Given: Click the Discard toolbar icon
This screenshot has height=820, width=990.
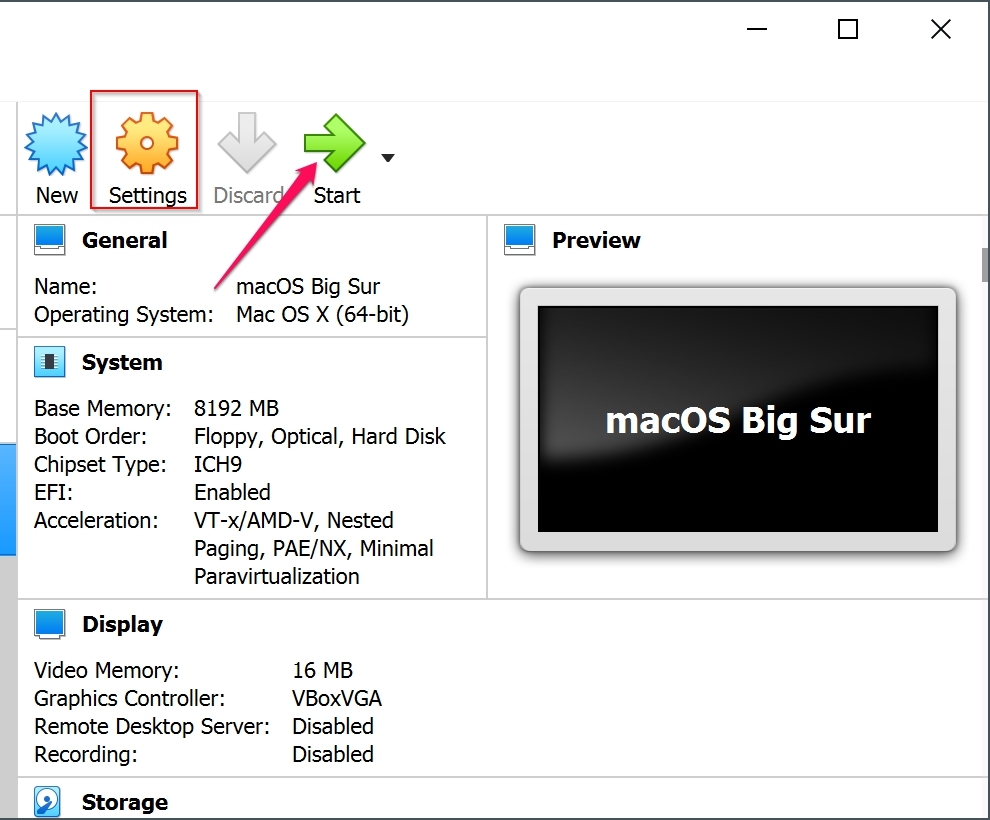Looking at the screenshot, I should (x=247, y=143).
